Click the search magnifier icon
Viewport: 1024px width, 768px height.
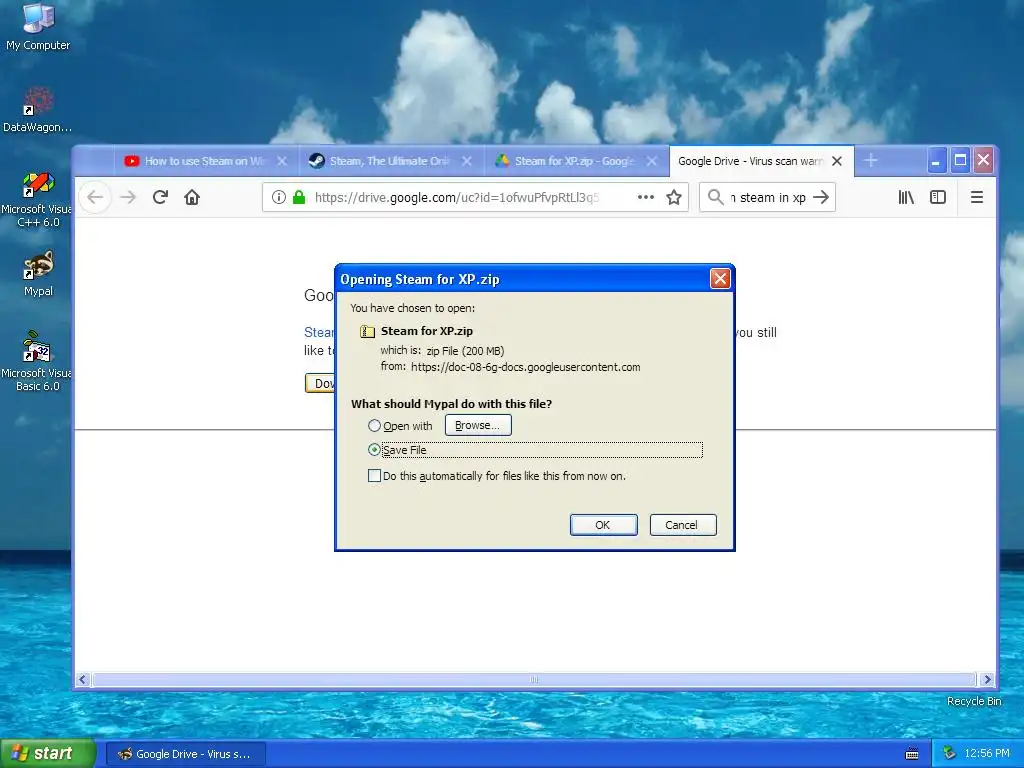[716, 197]
